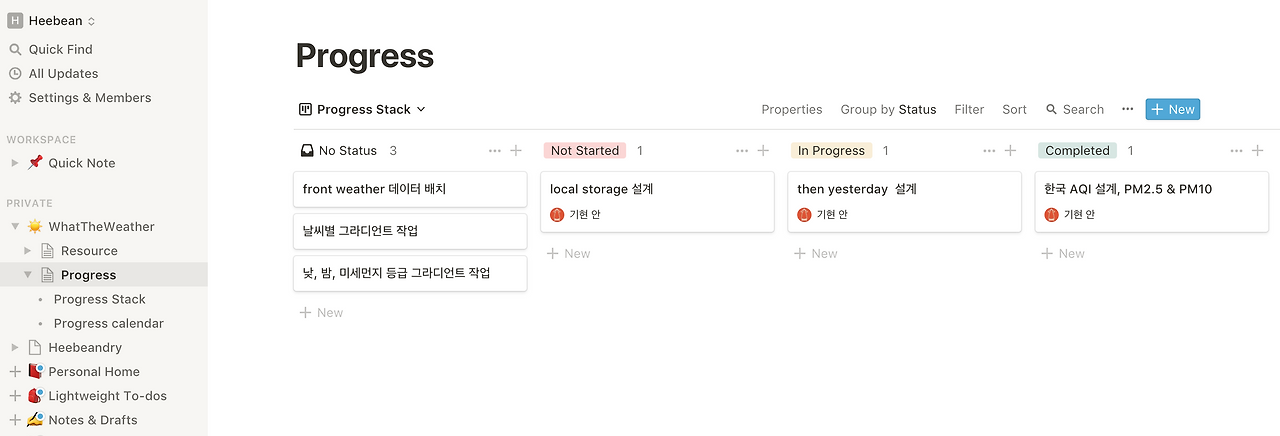Click the Properties button
The image size is (1280, 436).
792,109
